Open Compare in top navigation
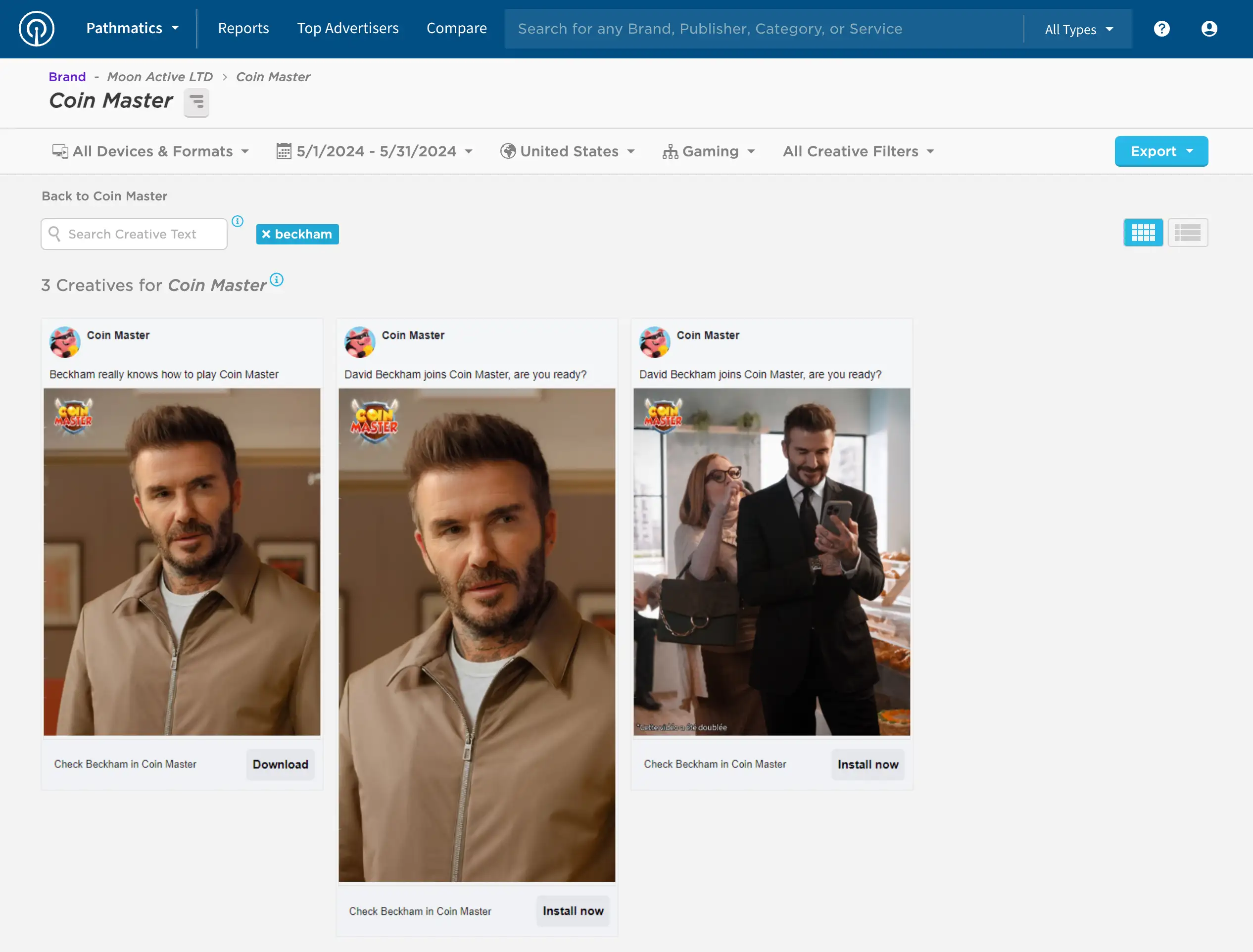 457,28
